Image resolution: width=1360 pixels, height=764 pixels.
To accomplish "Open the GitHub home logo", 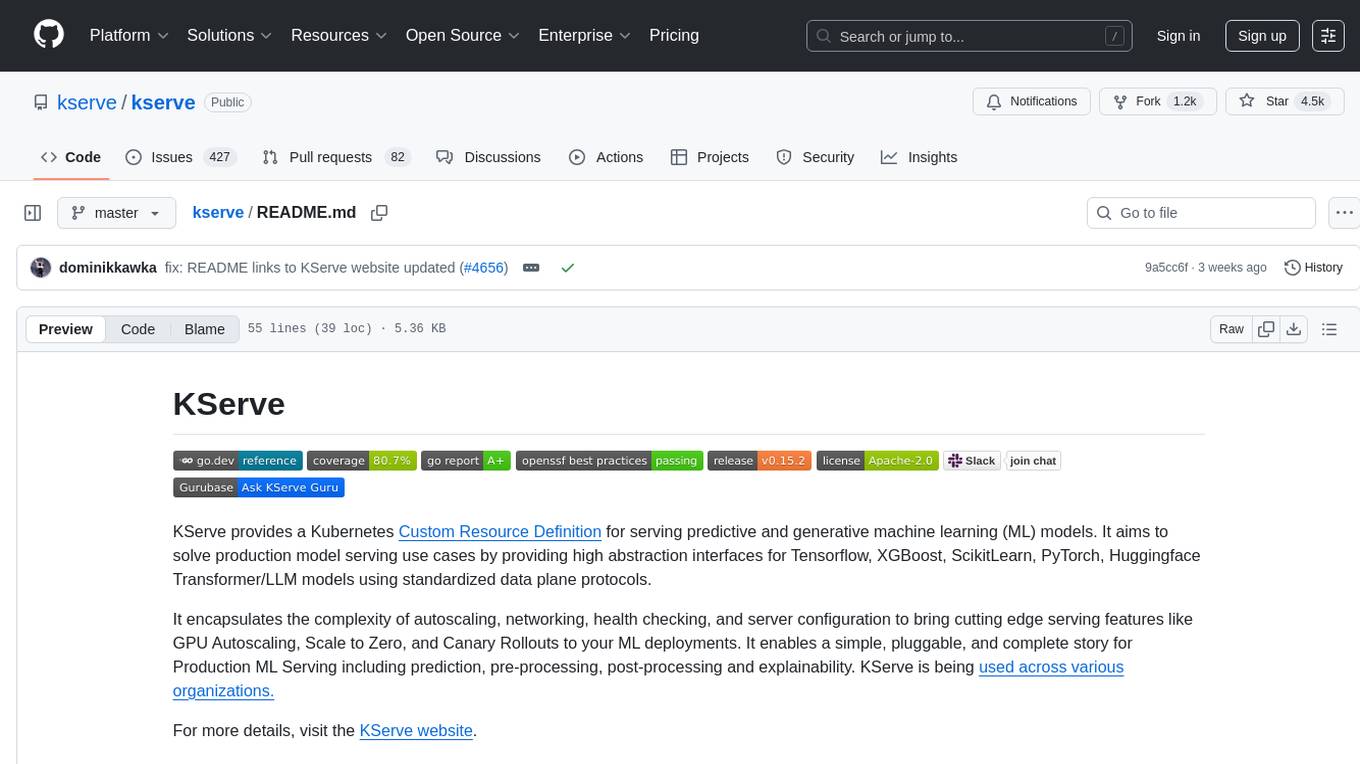I will point(49,35).
